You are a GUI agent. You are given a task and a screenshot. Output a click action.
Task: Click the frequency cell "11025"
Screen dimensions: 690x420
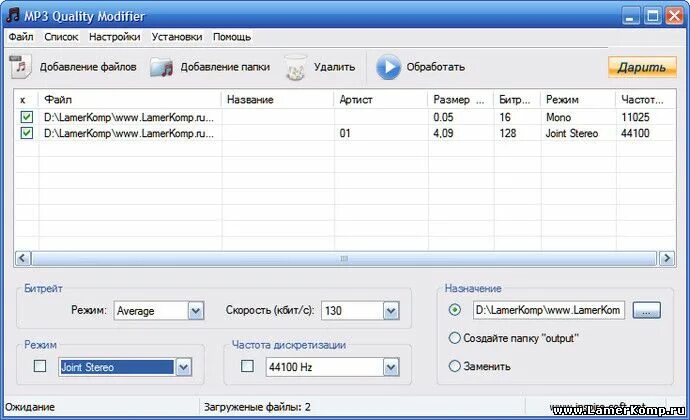[x=635, y=117]
